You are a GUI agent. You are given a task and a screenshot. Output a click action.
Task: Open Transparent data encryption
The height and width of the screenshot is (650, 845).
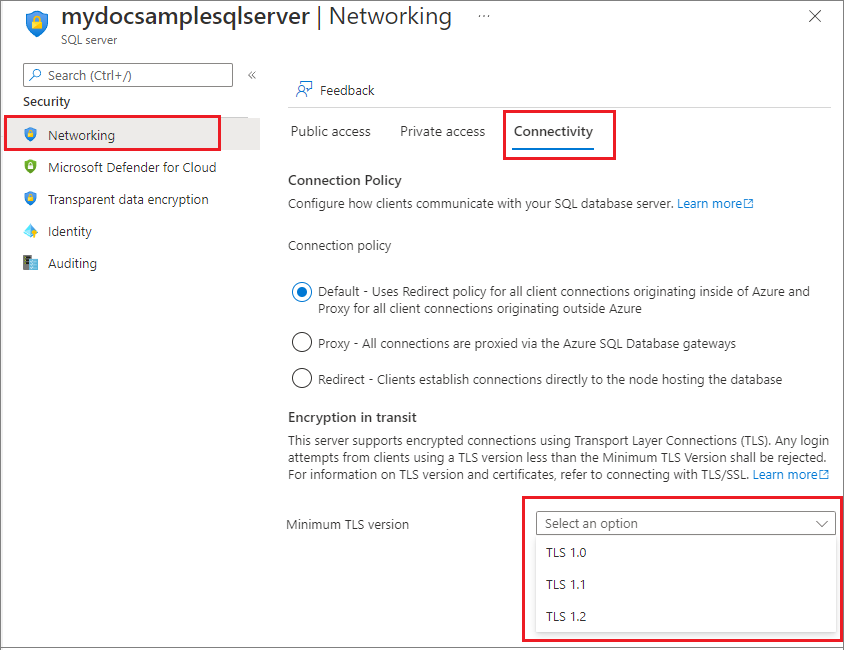[128, 199]
